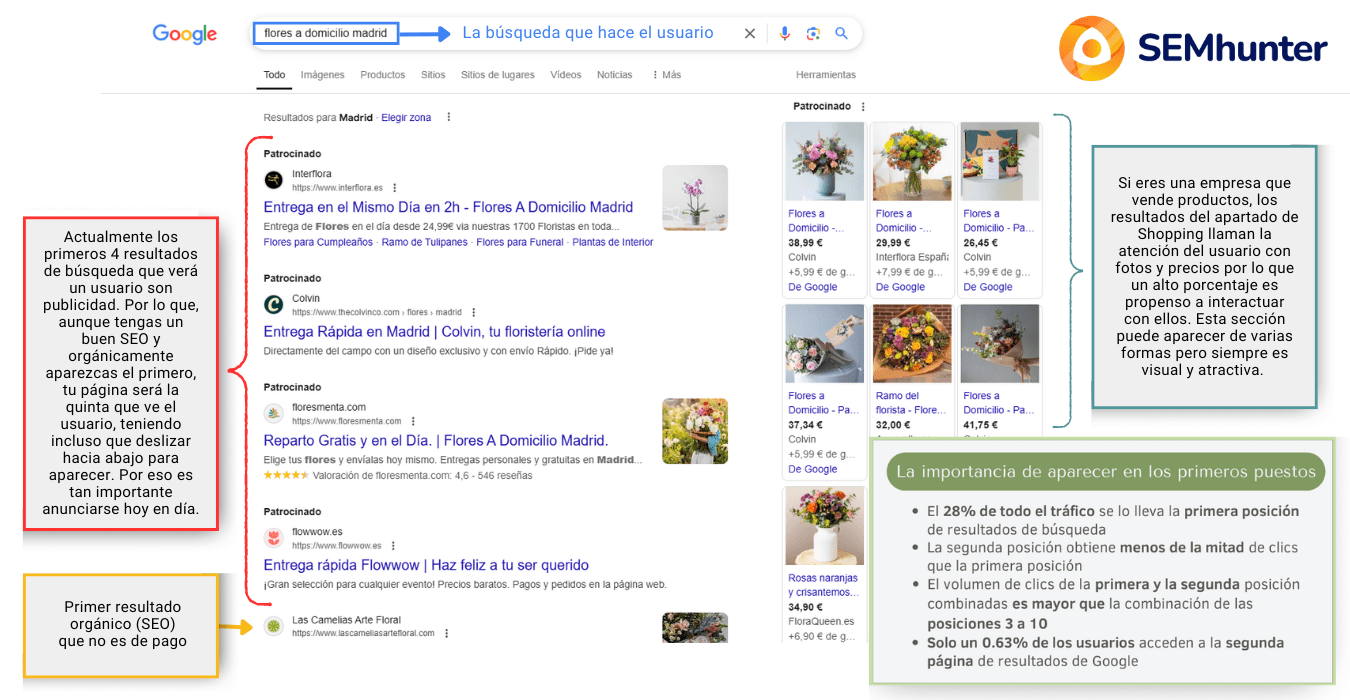Click the Ramo de Tulipanes sitelink
1350x700 pixels.
pyautogui.click(x=424, y=242)
